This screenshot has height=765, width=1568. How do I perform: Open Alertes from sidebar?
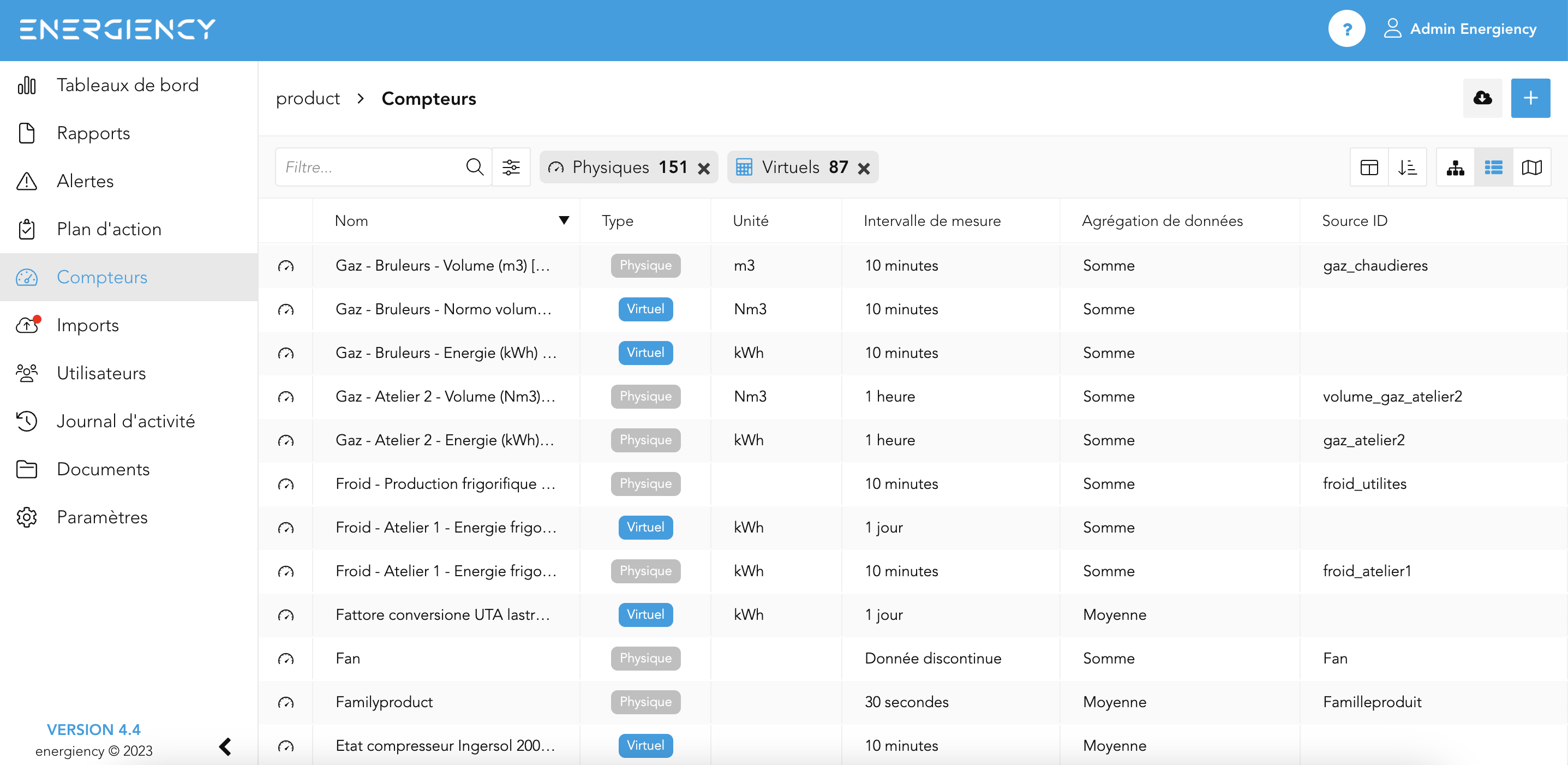(x=128, y=181)
